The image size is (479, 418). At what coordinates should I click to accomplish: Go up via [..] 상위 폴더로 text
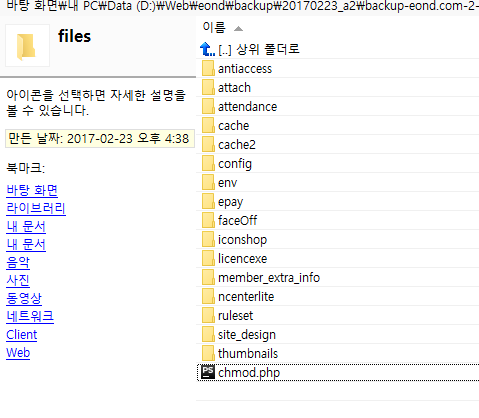point(259,50)
